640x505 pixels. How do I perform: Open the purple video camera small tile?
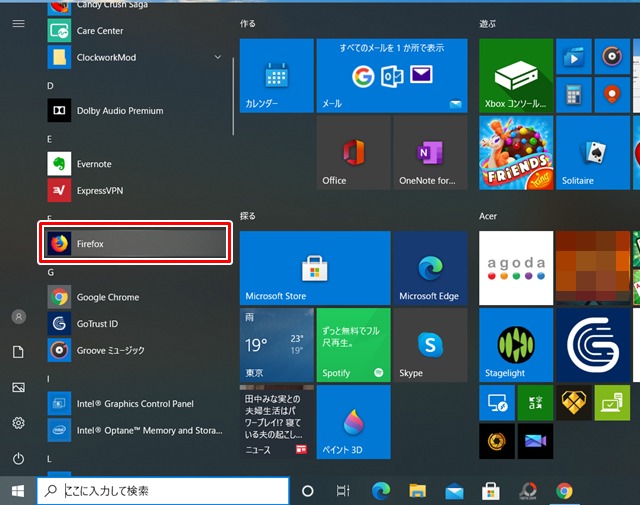[x=535, y=441]
